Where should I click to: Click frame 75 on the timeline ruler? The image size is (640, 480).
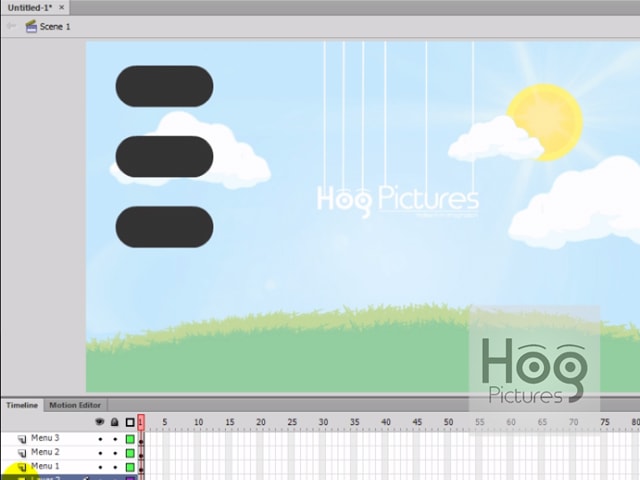[x=605, y=422]
